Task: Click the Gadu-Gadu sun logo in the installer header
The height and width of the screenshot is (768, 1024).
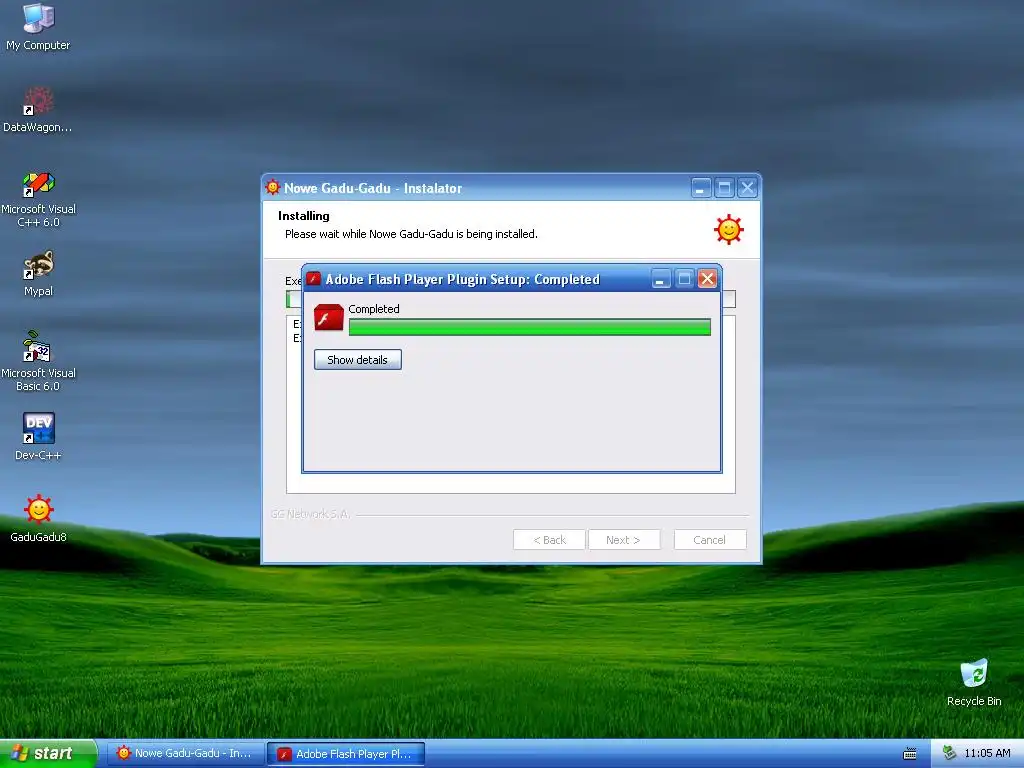Action: coord(729,229)
